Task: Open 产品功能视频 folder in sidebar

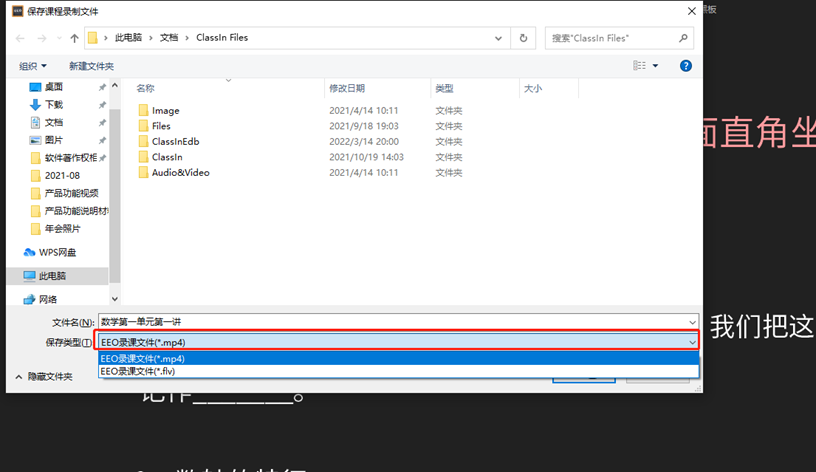Action: click(x=70, y=193)
